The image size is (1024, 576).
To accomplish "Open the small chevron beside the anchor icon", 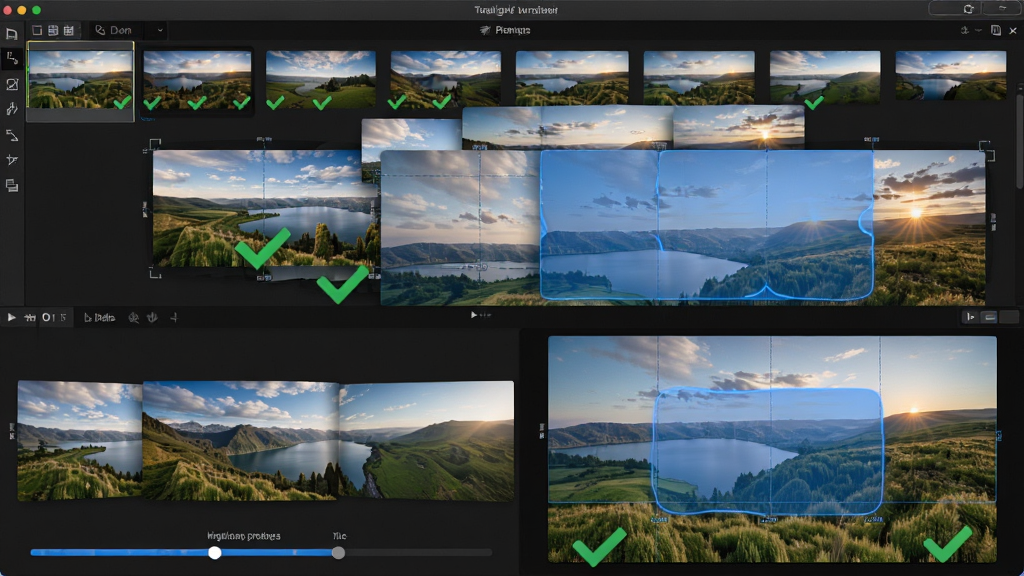I will pos(978,30).
